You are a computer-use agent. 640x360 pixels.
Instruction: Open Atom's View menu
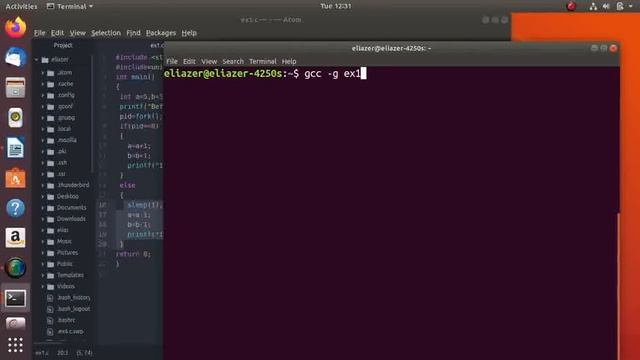pos(78,33)
